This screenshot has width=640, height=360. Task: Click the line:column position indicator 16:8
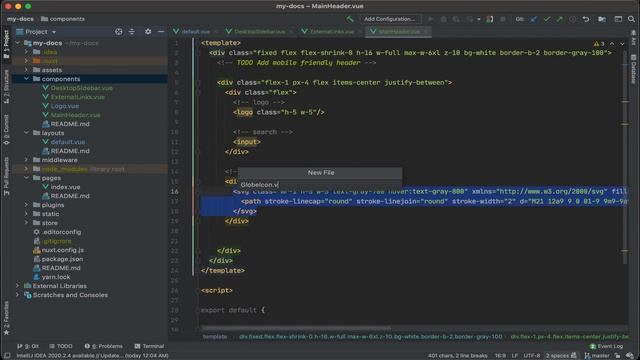(500, 356)
